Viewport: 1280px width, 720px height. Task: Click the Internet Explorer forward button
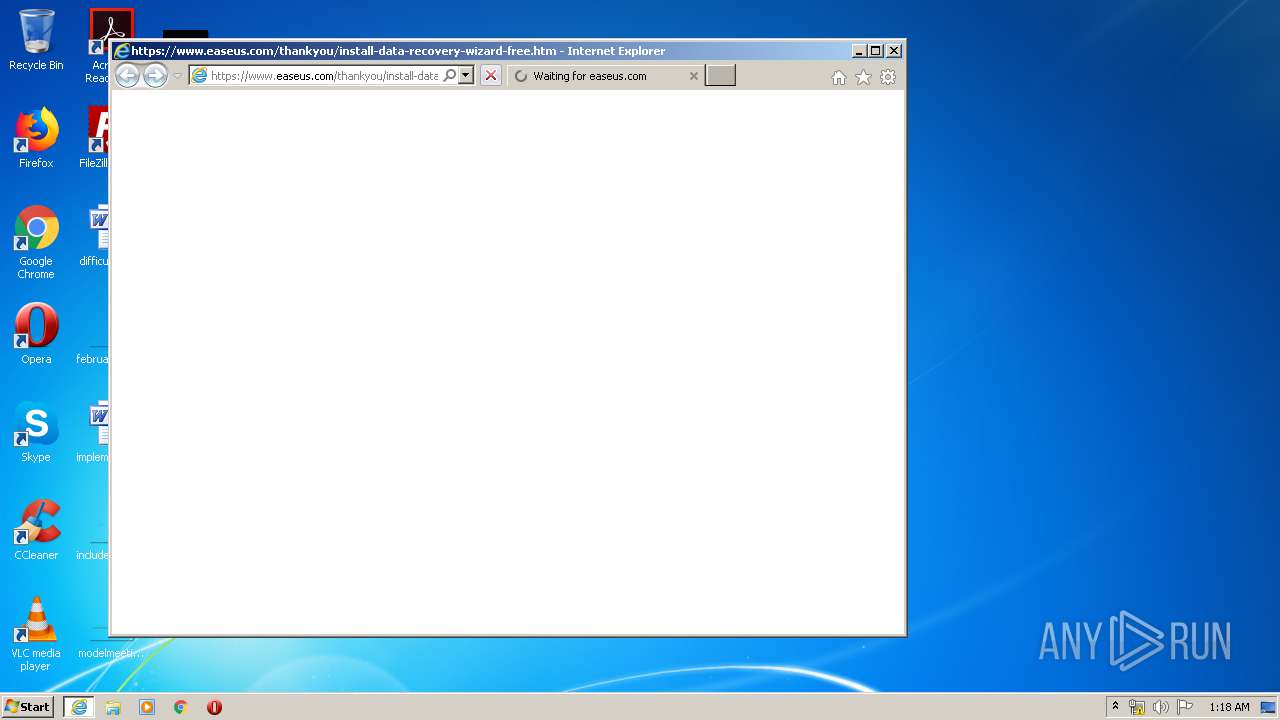[x=155, y=75]
